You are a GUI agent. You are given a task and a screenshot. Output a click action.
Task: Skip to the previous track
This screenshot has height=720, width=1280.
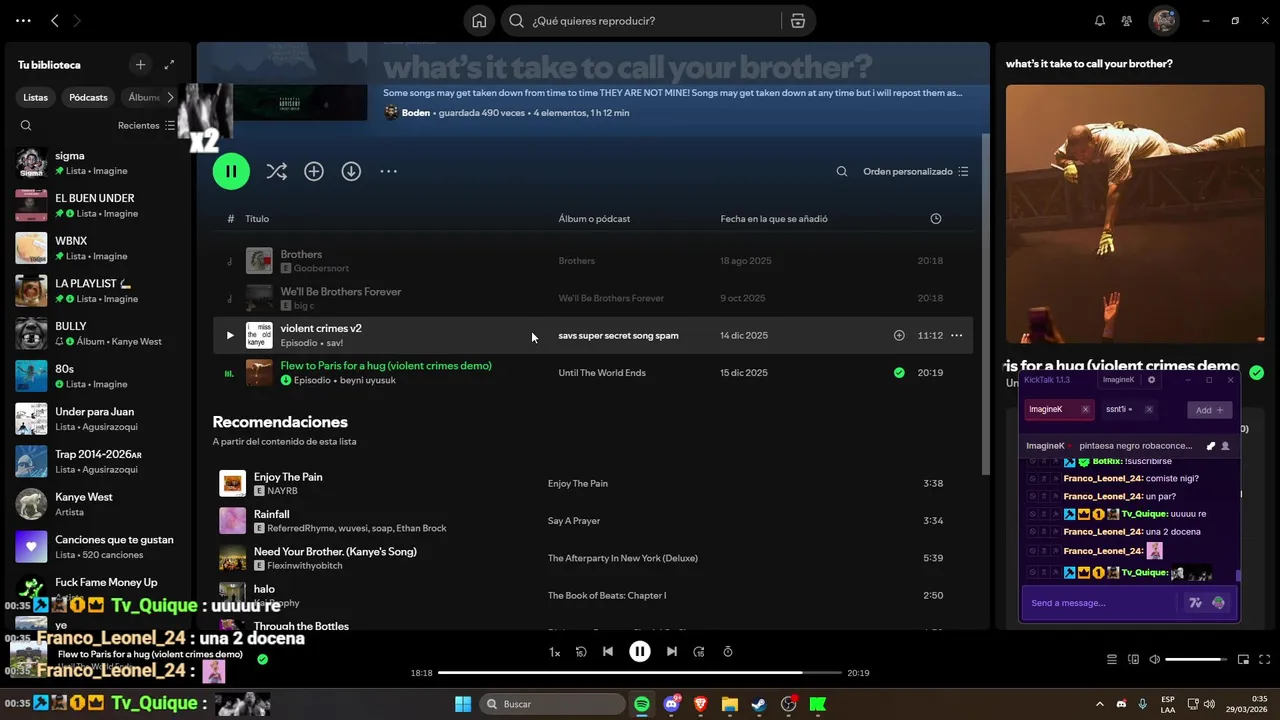pos(608,652)
